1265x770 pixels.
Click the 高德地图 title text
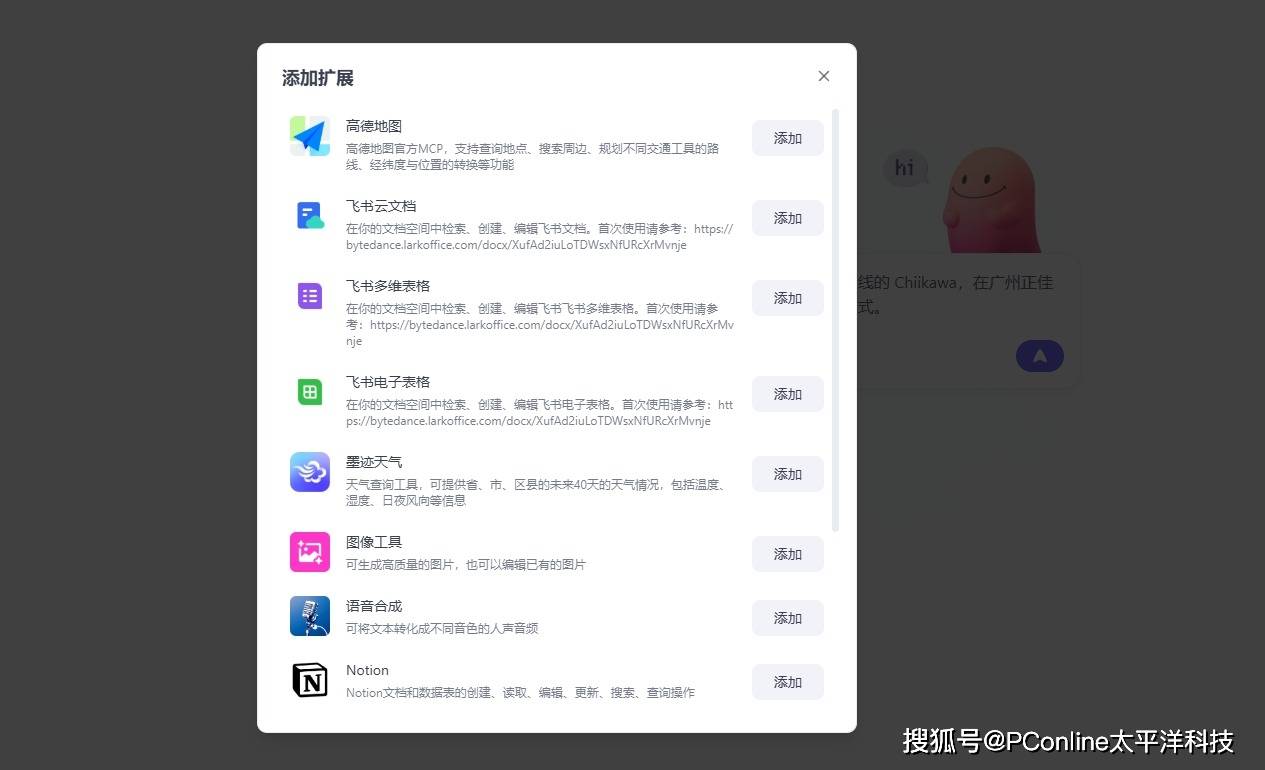coord(374,126)
